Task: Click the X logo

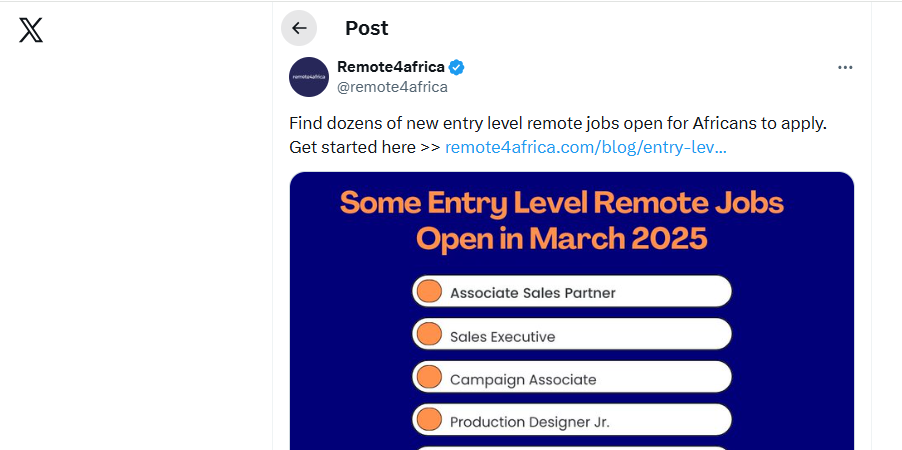Action: tap(31, 30)
